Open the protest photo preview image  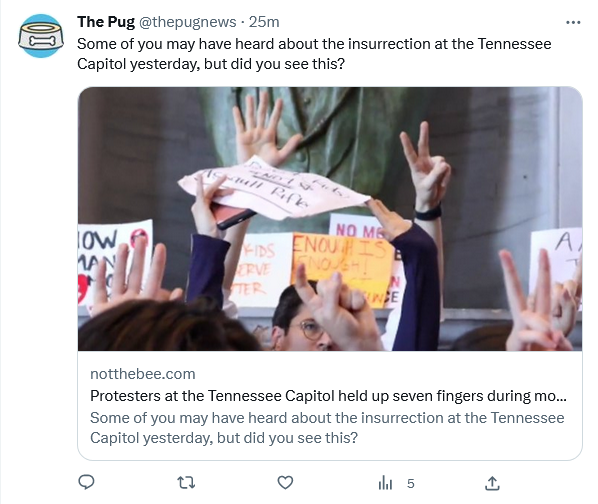pyautogui.click(x=330, y=219)
